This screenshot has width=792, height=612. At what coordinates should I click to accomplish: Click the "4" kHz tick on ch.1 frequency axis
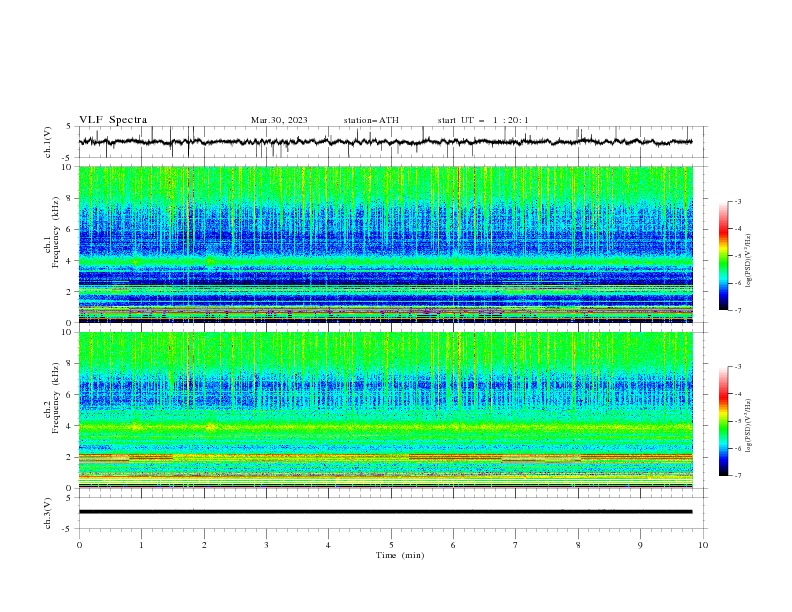(70, 261)
